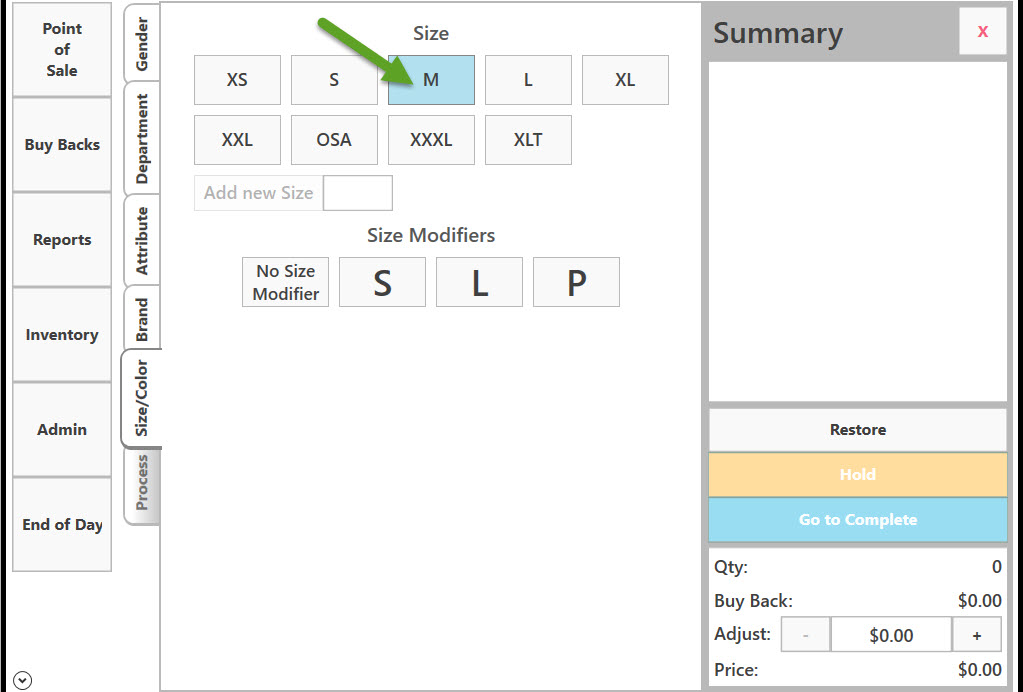Screen dimensions: 1023x692
Task: Open the Admin section
Action: pyautogui.click(x=62, y=429)
